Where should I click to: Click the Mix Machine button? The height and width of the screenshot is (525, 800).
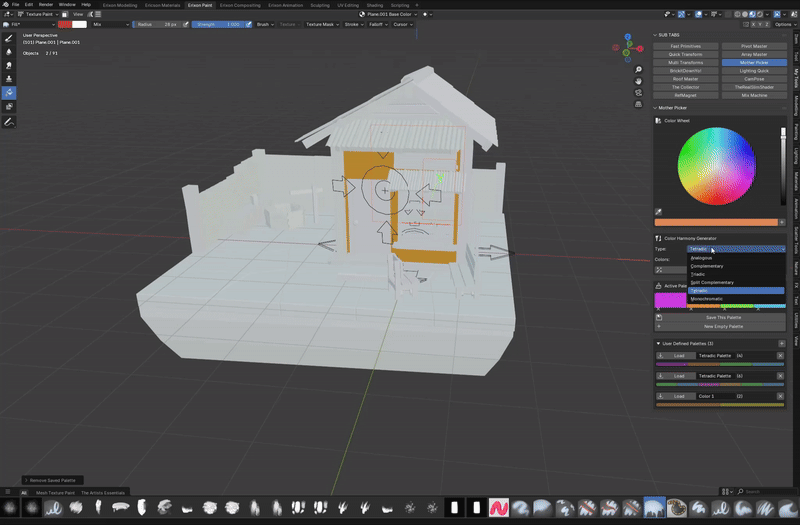point(754,95)
